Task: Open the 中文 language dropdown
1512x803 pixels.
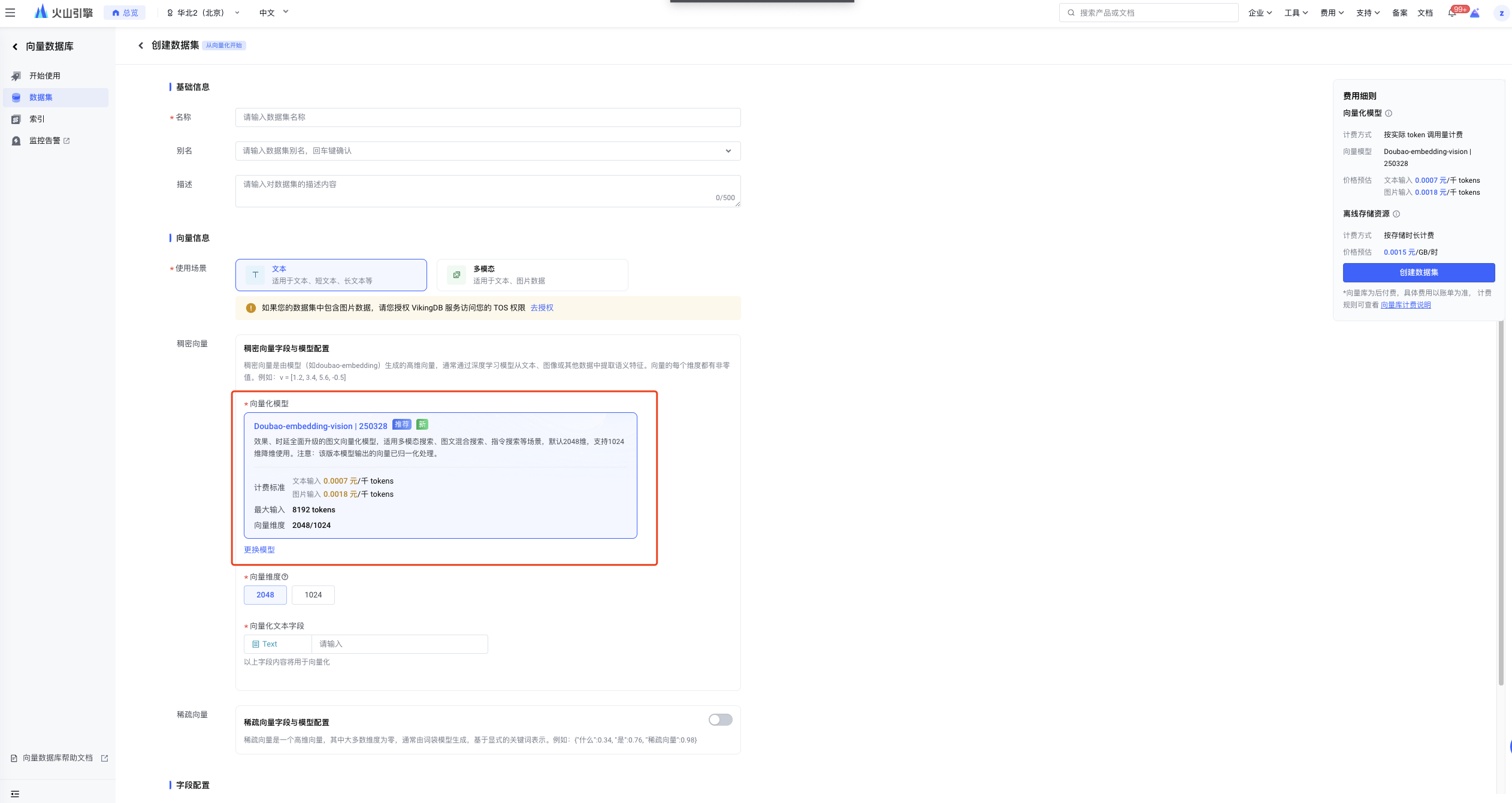Action: click(274, 13)
